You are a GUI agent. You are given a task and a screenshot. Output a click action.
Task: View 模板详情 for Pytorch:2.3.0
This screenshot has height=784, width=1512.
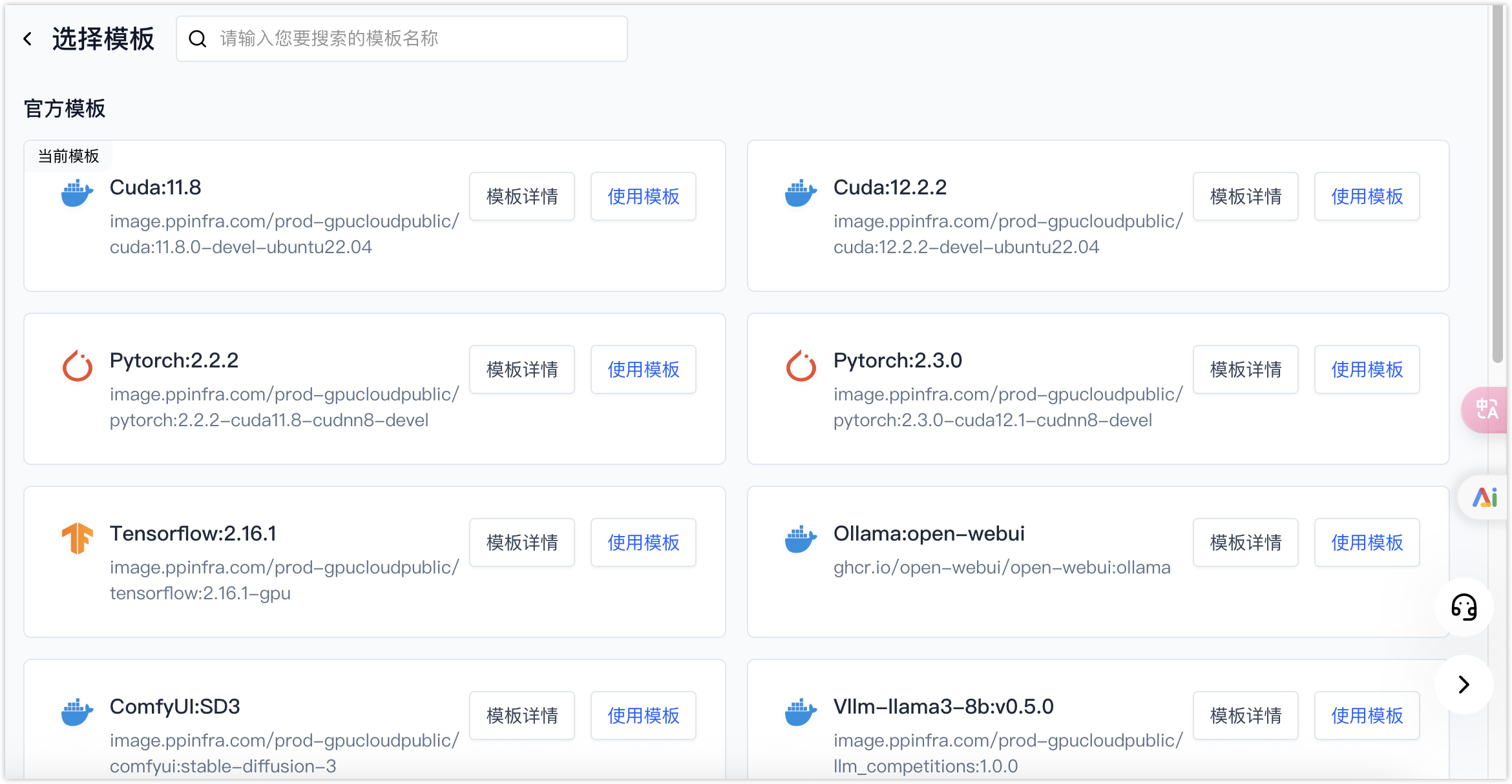[x=1245, y=369]
